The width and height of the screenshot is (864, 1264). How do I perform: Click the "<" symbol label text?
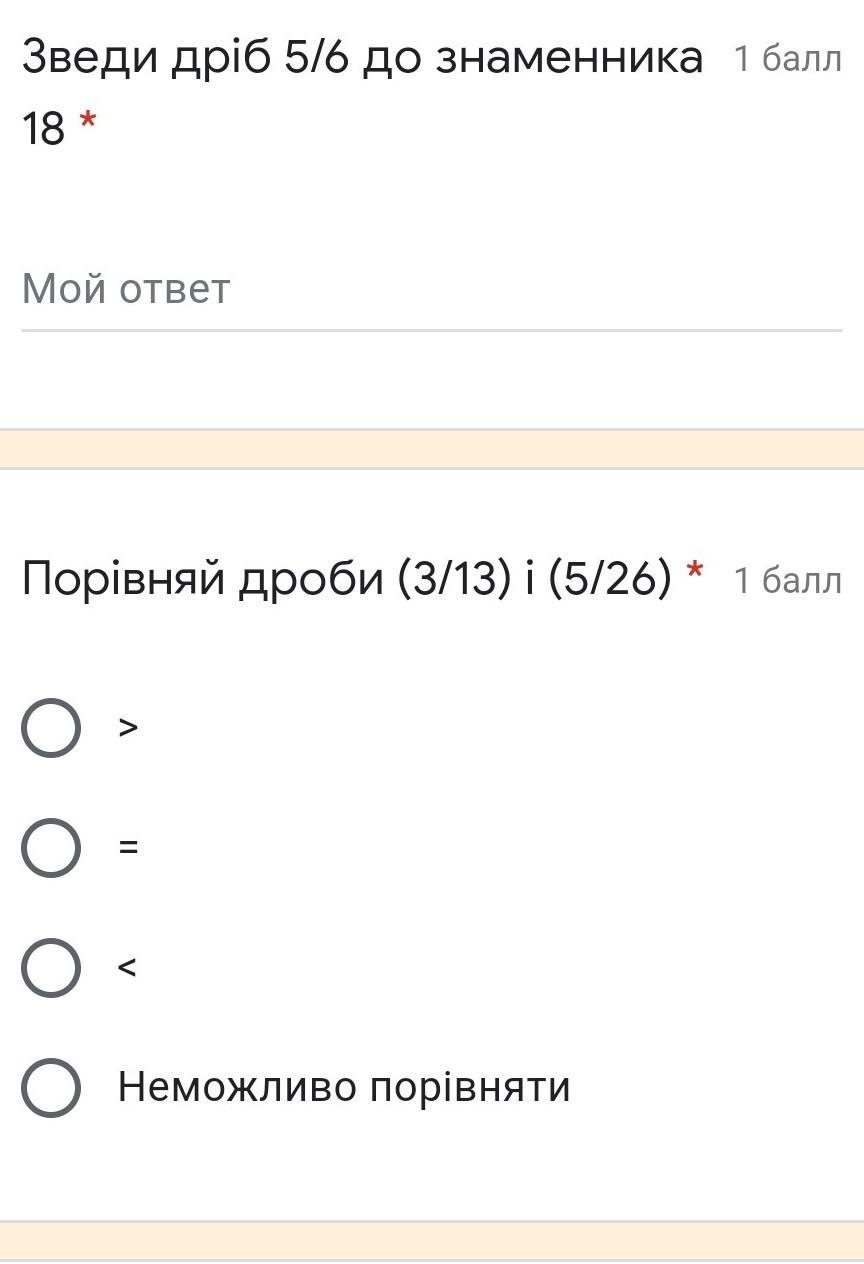127,968
